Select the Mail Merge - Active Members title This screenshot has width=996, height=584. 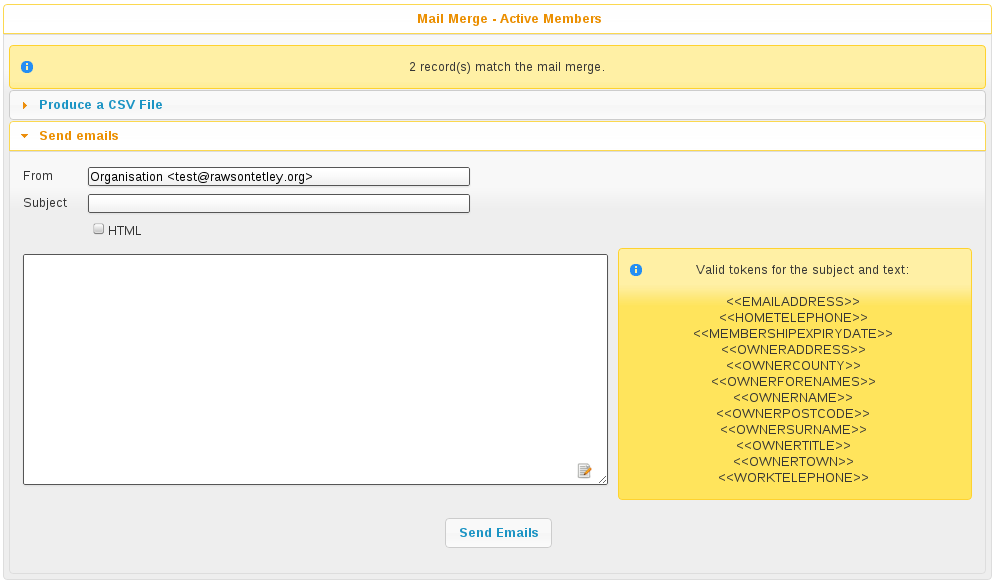tap(509, 18)
